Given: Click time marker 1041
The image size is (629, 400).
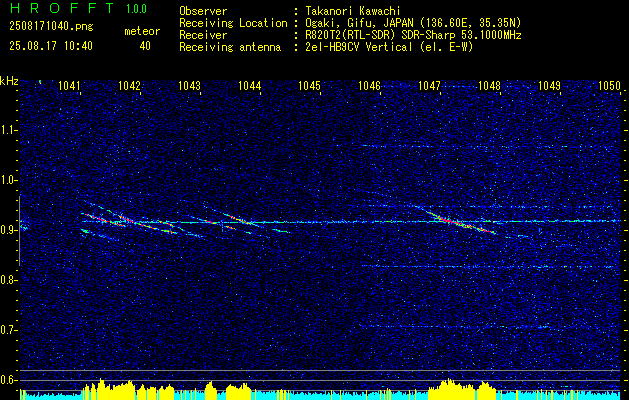Looking at the screenshot, I should tap(70, 85).
